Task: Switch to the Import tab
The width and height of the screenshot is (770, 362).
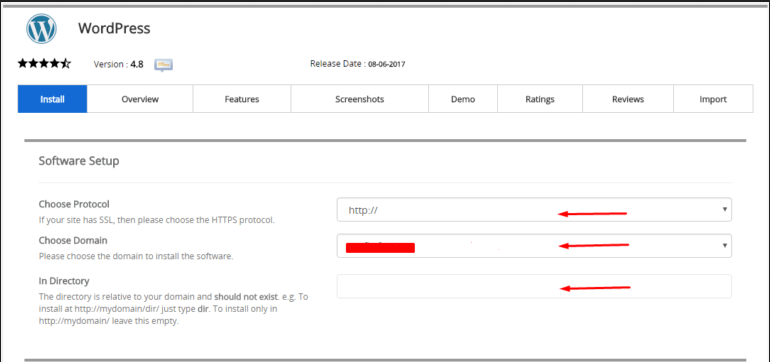Action: (713, 99)
